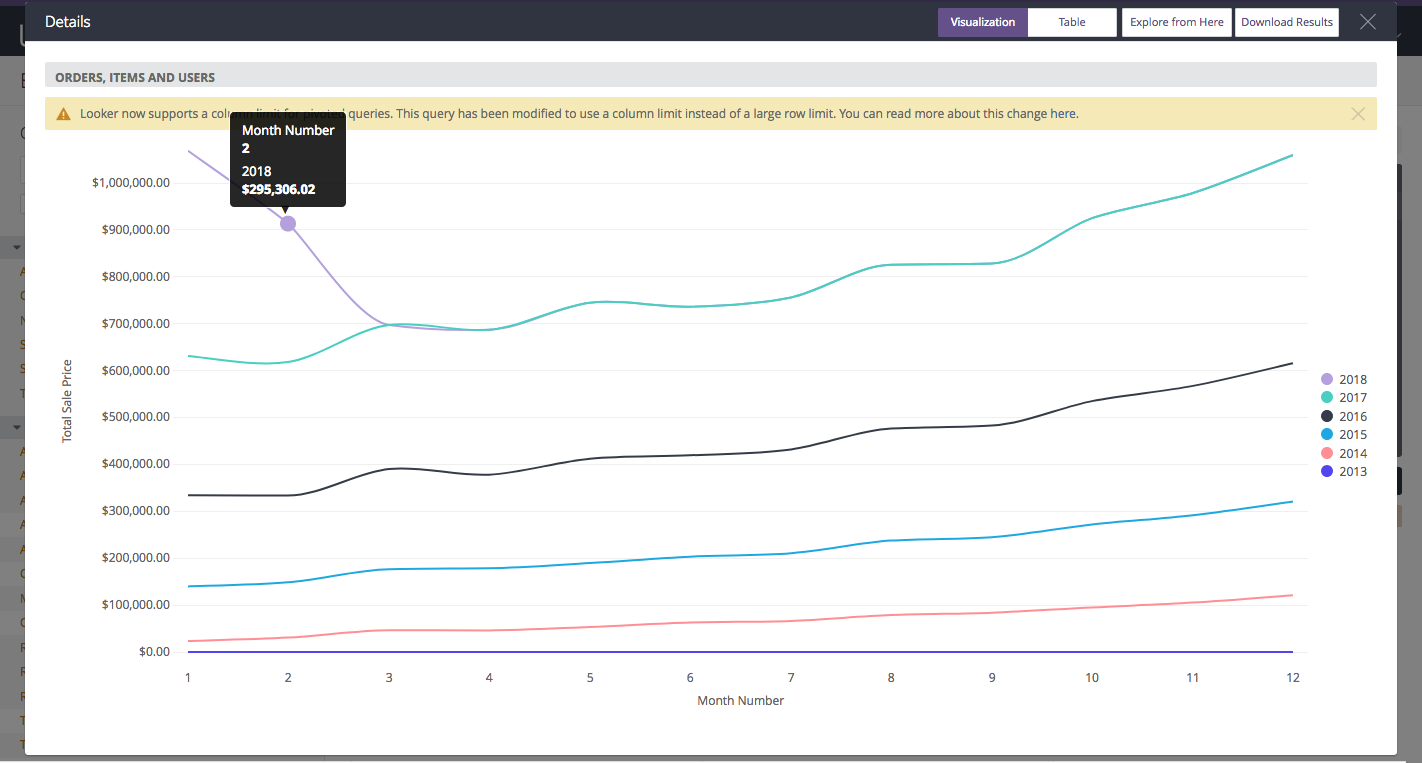1422x763 pixels.
Task: Click the Explore from Here button
Action: pyautogui.click(x=1176, y=22)
